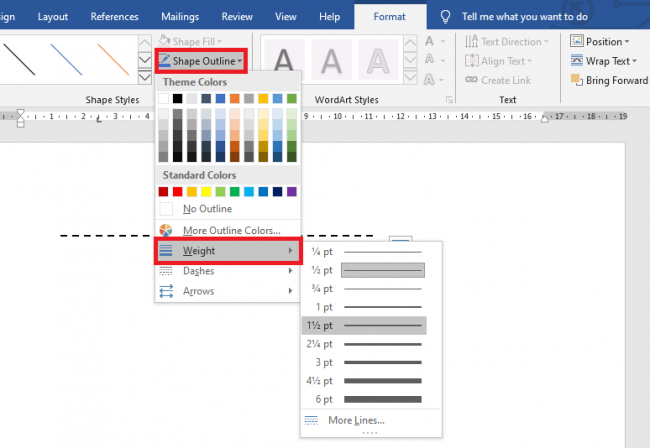Click the first WordArt style letter A

[283, 64]
